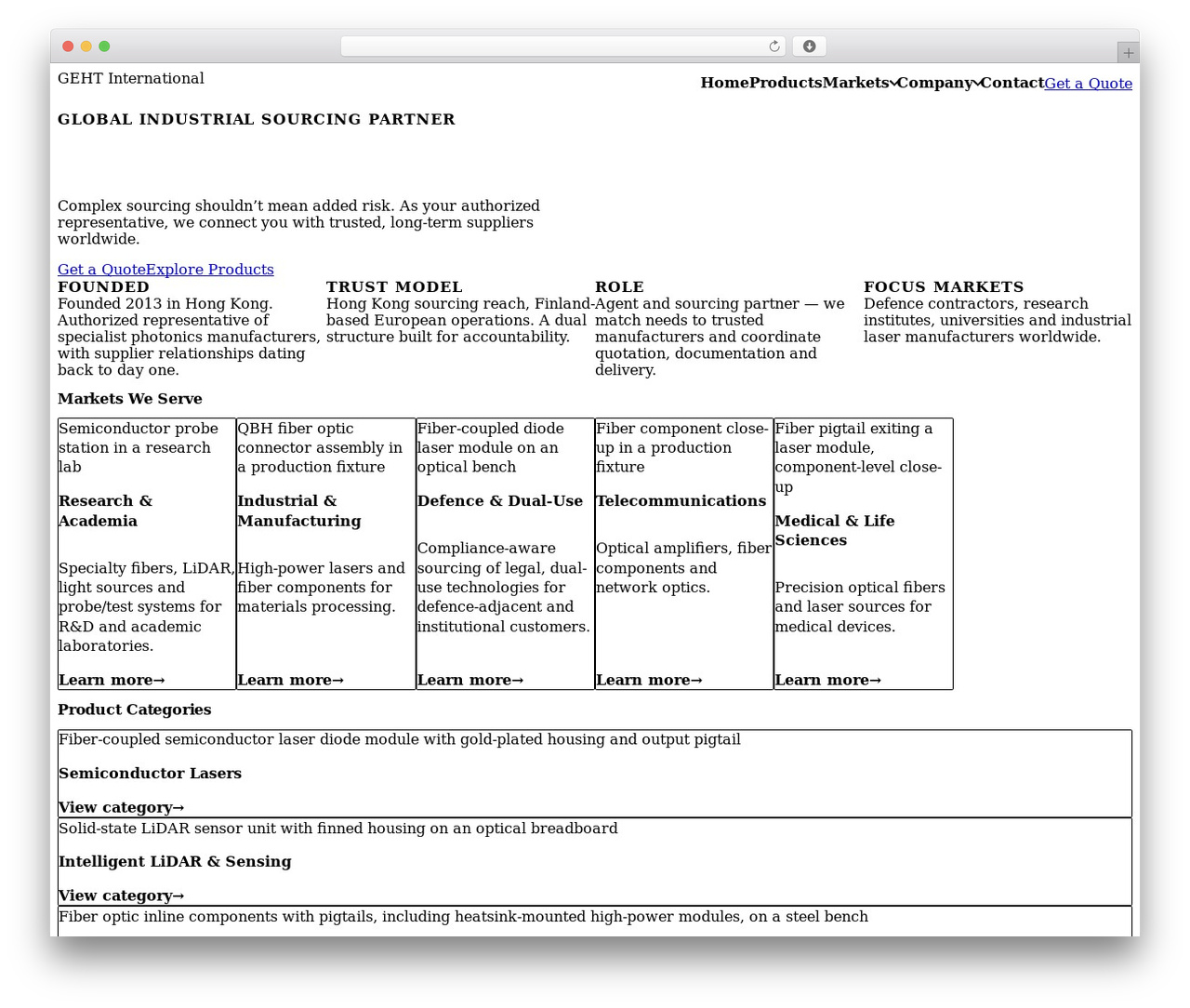This screenshot has width=1190, height=1008.
Task: Click the Get a Quote link below the hero text
Action: click(x=101, y=270)
